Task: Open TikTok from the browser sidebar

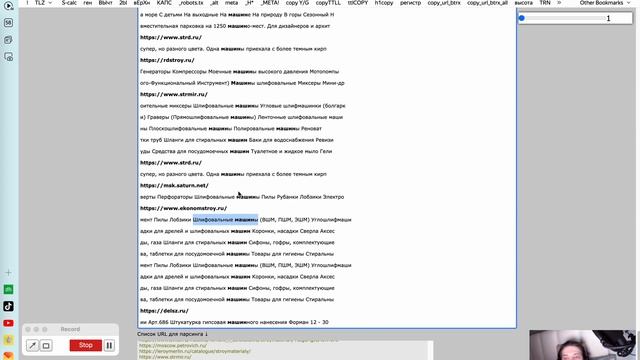Action: pyautogui.click(x=8, y=307)
